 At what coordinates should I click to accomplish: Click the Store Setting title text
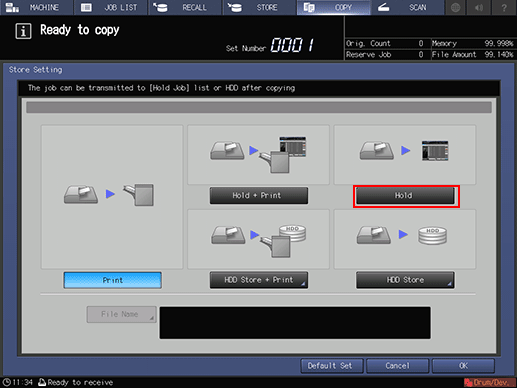(36, 70)
